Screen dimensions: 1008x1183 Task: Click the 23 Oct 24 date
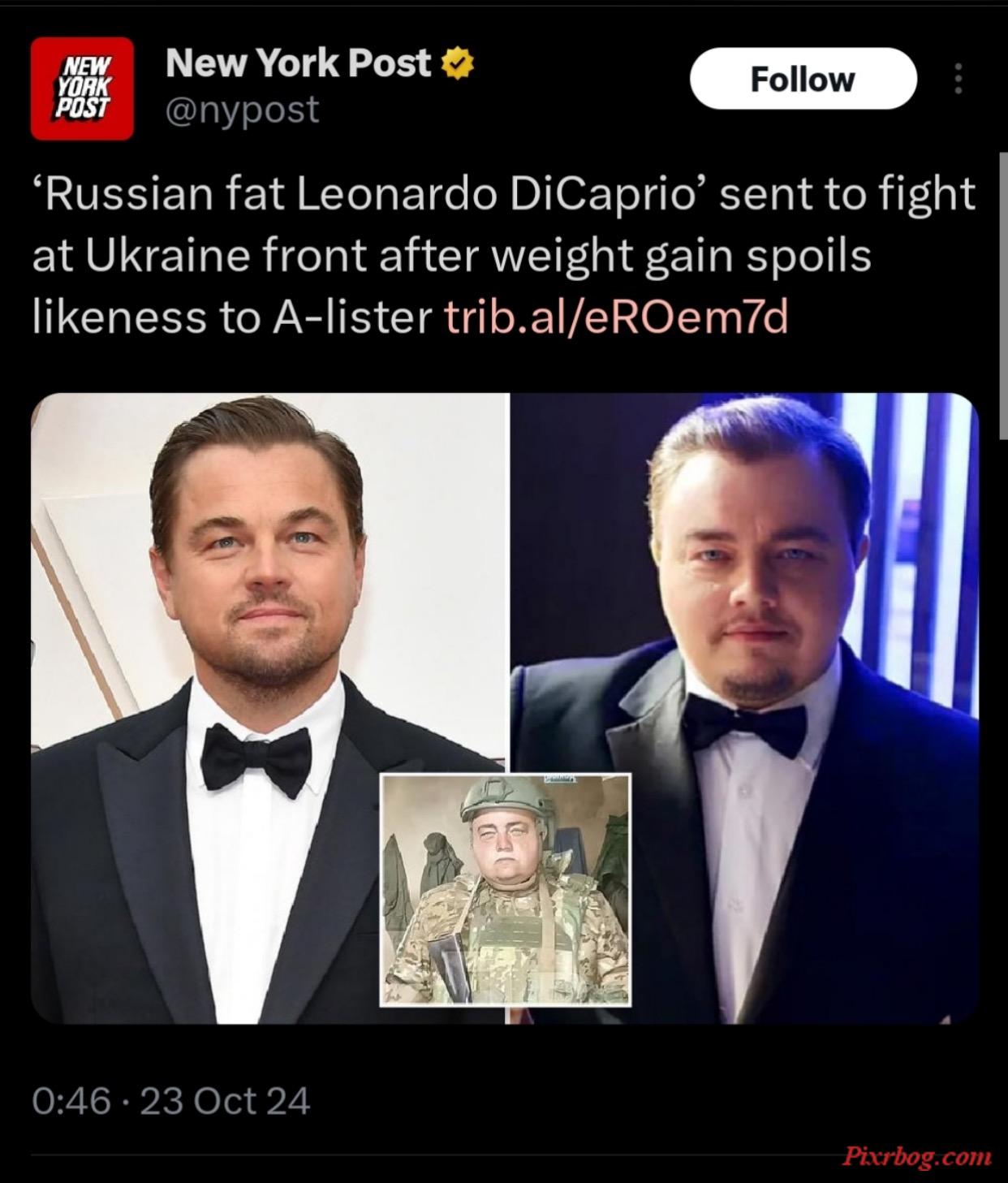point(225,1101)
